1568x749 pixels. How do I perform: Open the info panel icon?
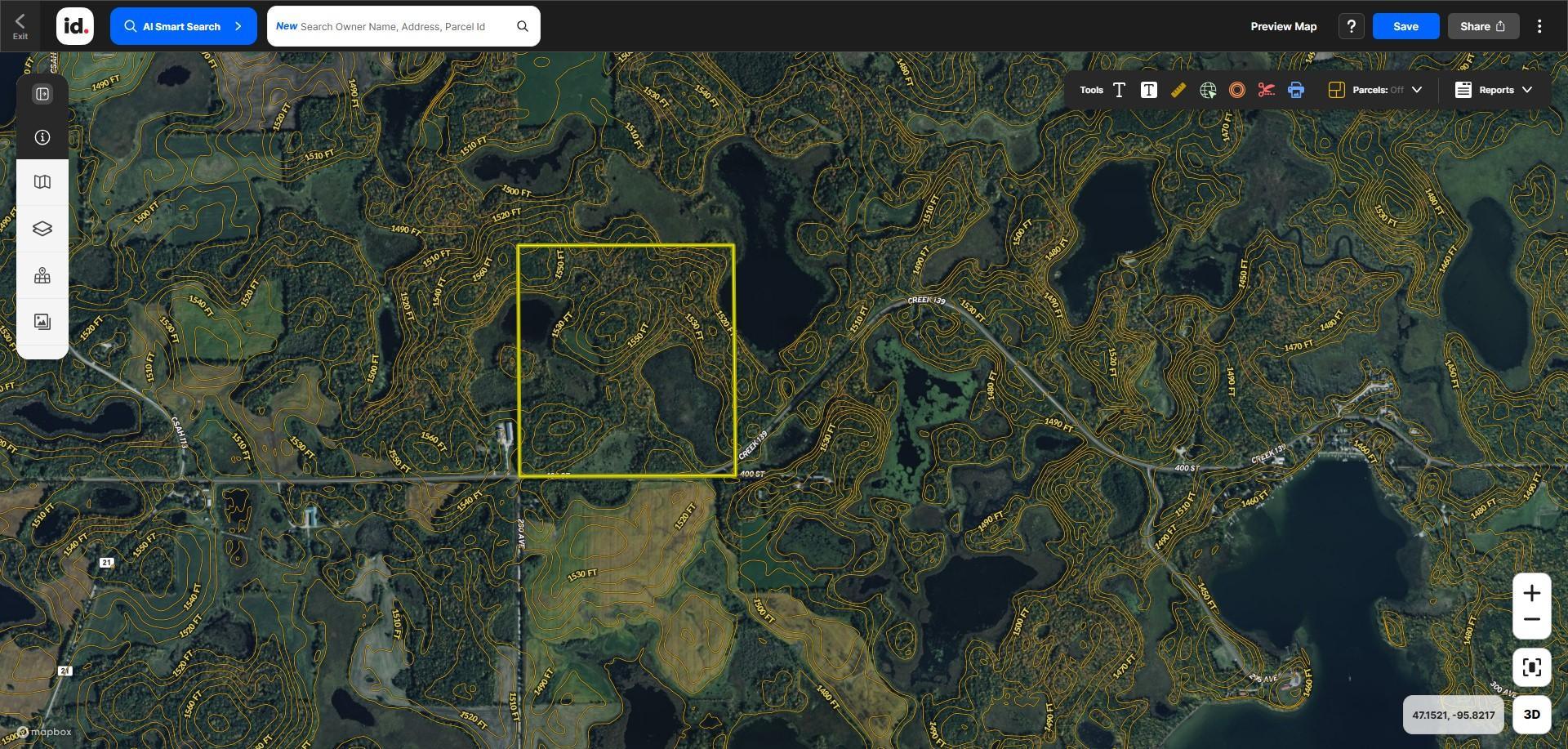click(42, 137)
